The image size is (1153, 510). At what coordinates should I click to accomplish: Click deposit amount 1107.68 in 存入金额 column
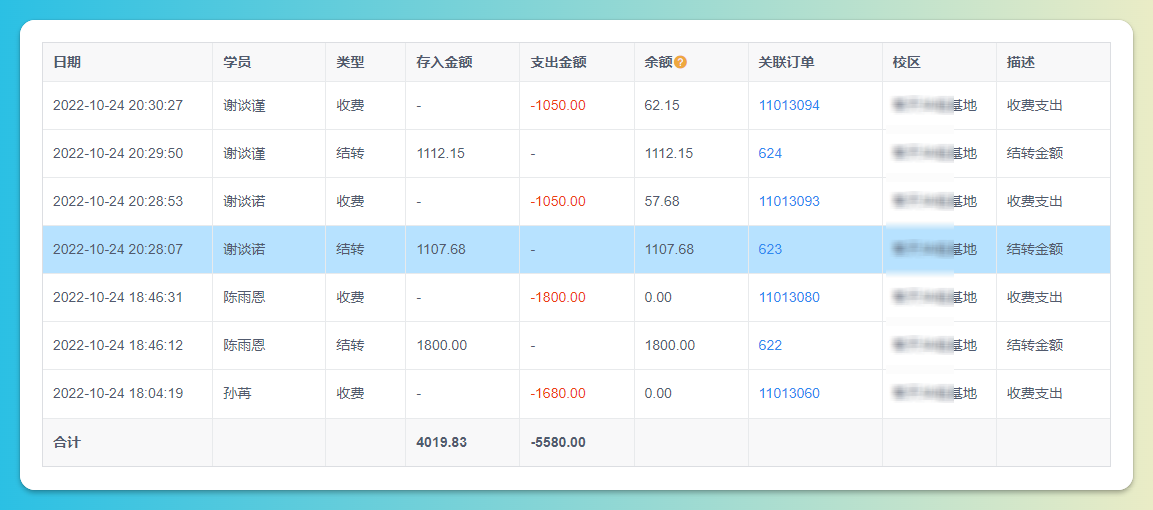pos(440,249)
